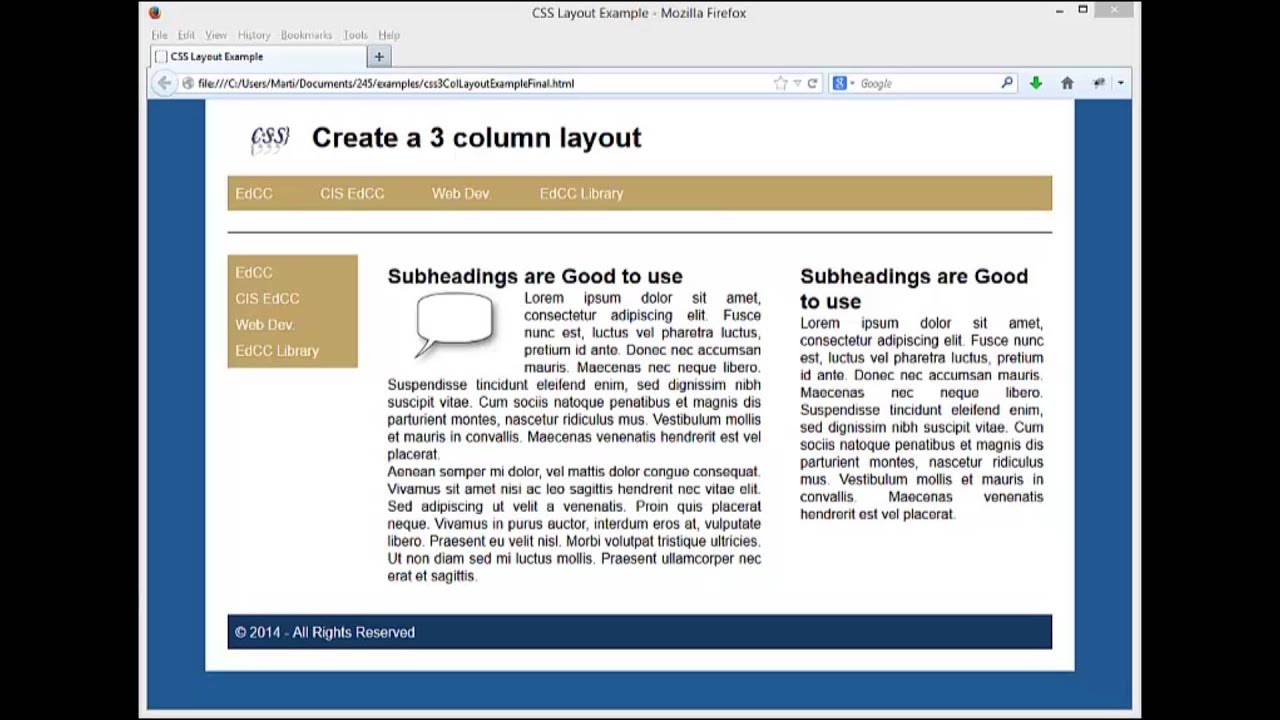Go to EdCC Library in the sidebar

click(x=277, y=350)
